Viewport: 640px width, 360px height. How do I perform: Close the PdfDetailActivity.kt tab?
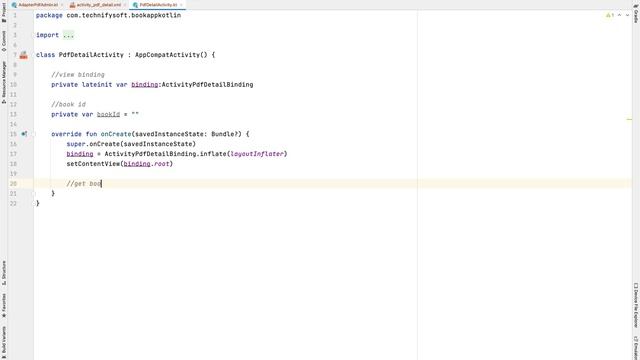[x=181, y=5]
